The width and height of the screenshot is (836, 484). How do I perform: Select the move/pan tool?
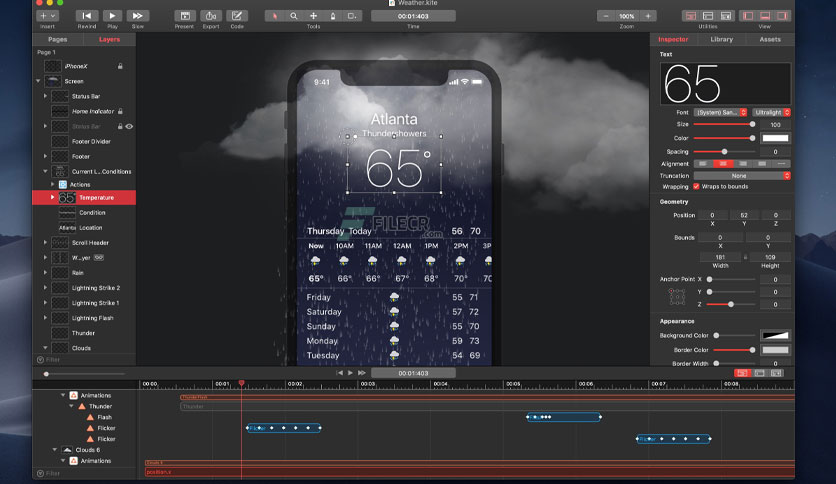coord(314,16)
